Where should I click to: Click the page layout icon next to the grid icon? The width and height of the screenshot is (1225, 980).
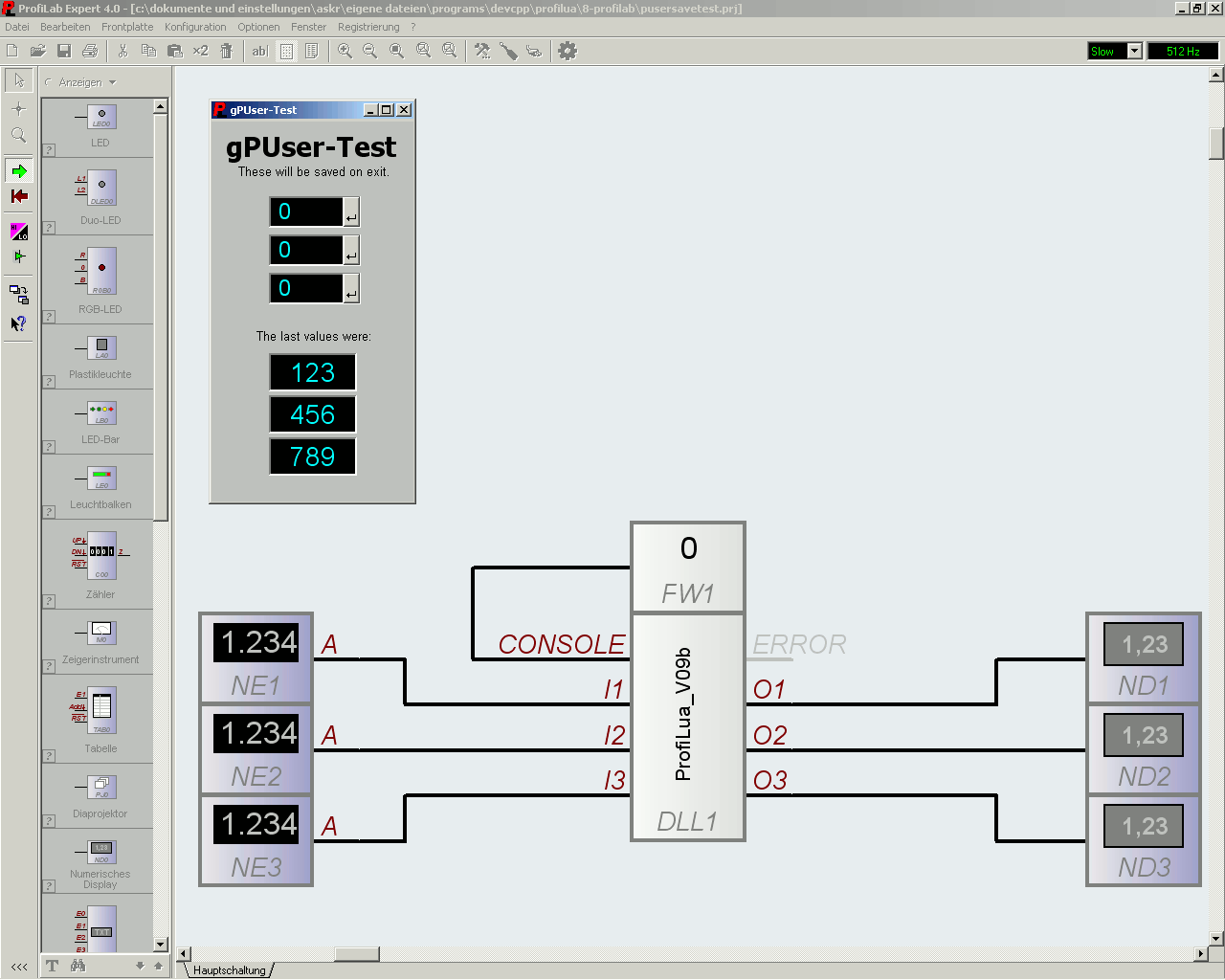click(311, 51)
